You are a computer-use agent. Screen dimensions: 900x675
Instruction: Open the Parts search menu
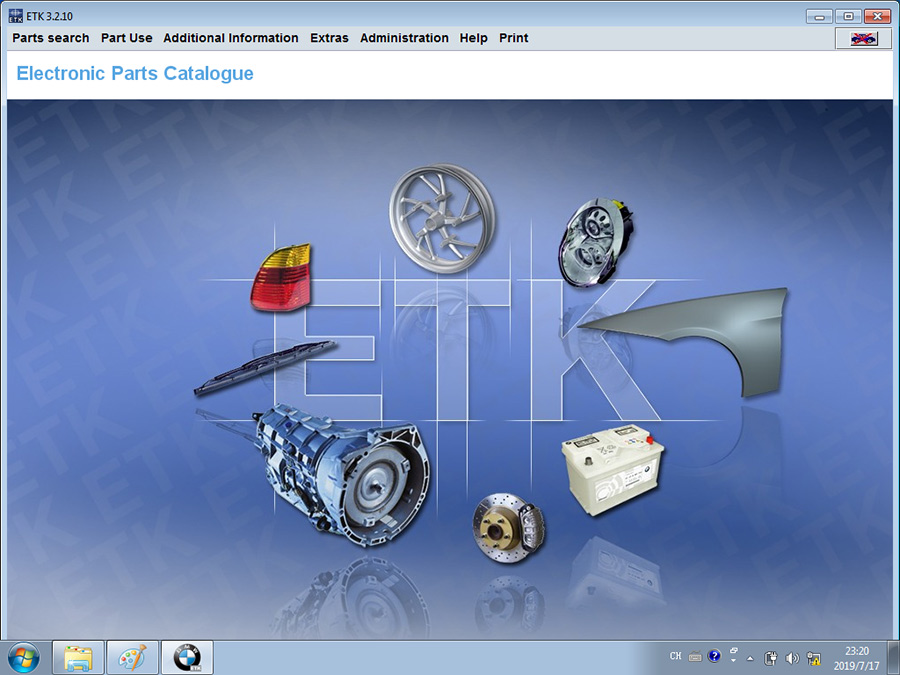click(51, 38)
